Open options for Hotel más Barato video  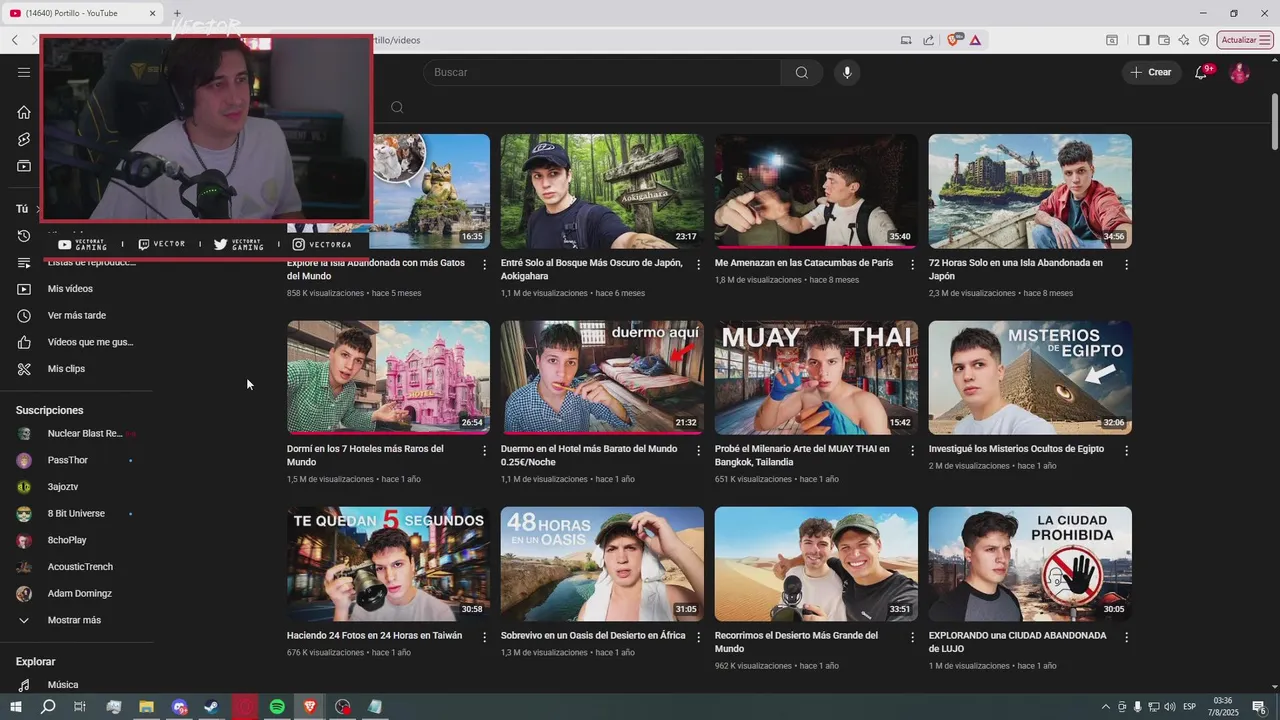698,451
